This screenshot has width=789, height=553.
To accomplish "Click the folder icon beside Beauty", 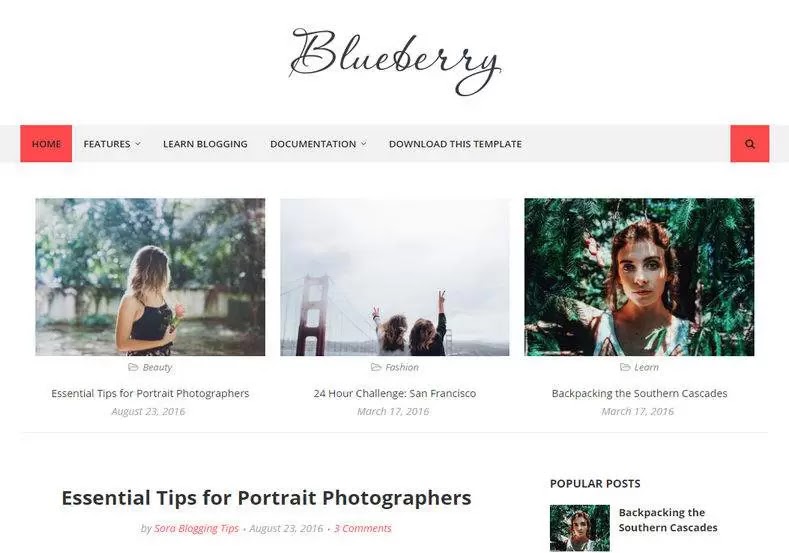I will tap(133, 367).
